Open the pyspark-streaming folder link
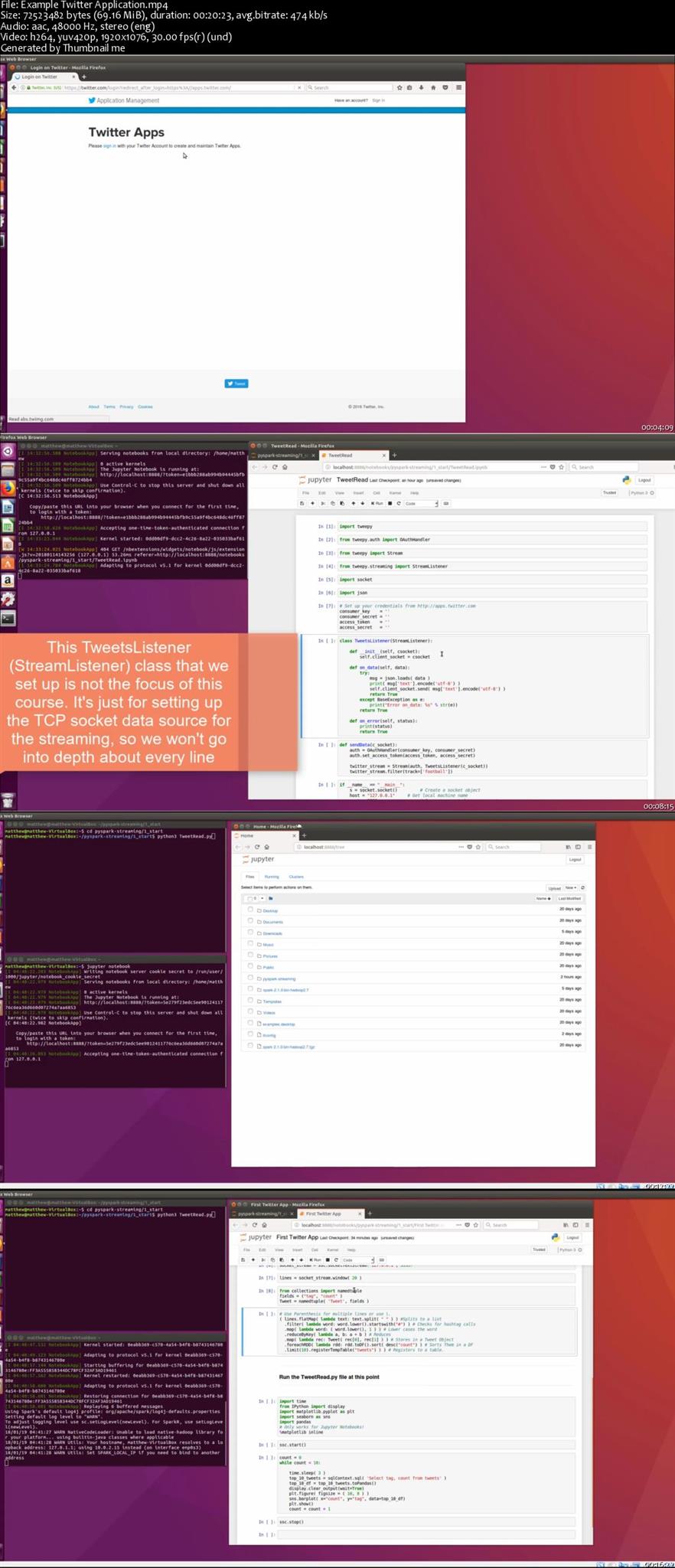 click(279, 978)
